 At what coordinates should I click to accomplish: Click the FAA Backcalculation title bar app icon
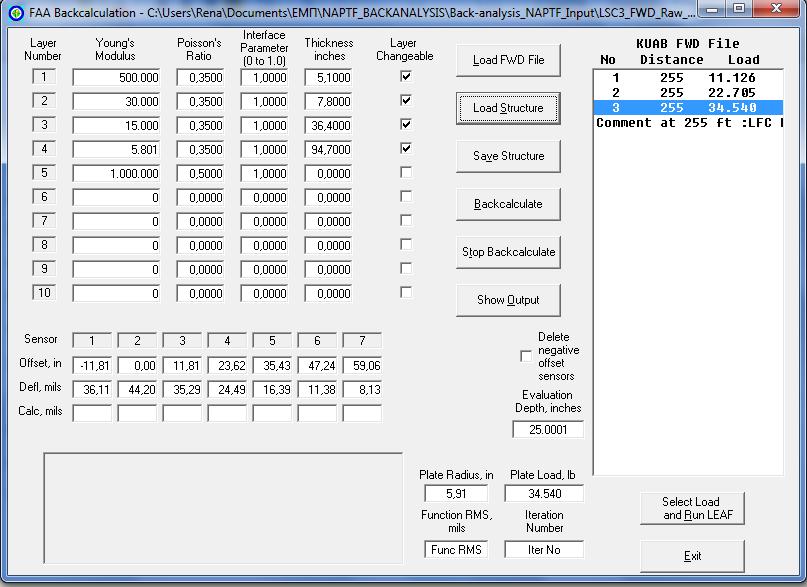16,12
